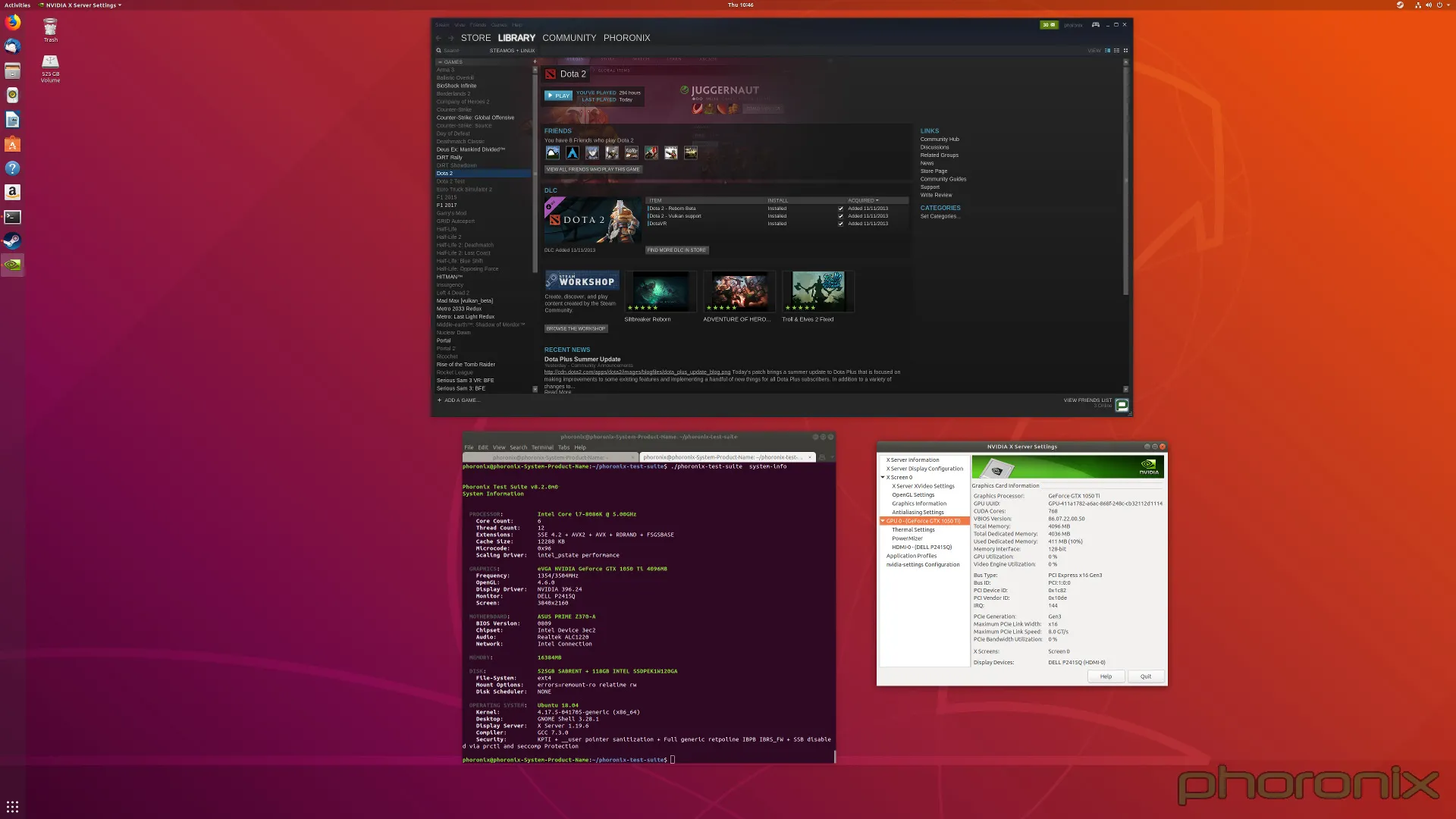Image resolution: width=1456 pixels, height=819 pixels.
Task: Open the Amazon launcher in the dock
Action: (x=12, y=193)
